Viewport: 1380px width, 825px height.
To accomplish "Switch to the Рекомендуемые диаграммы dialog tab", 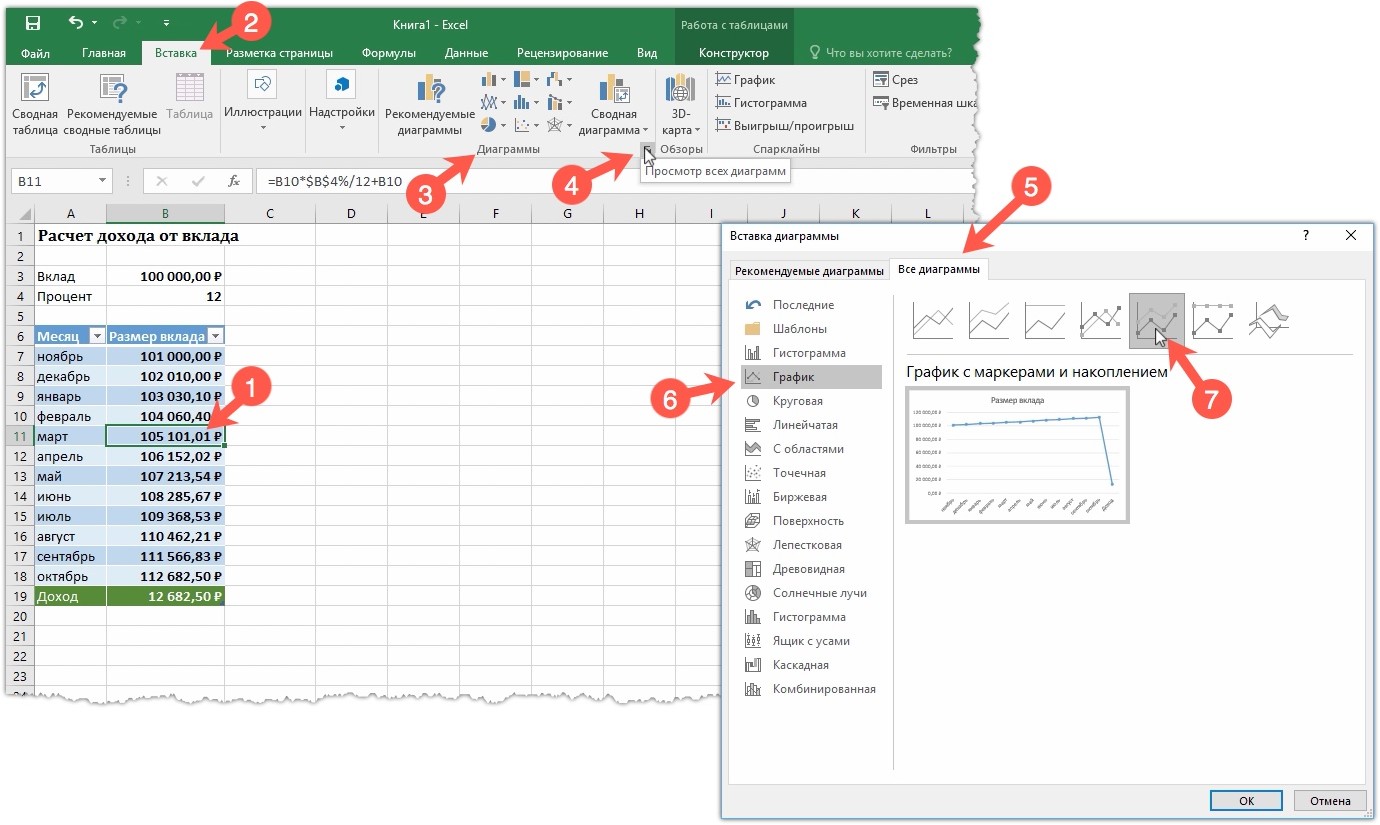I will tap(809, 271).
